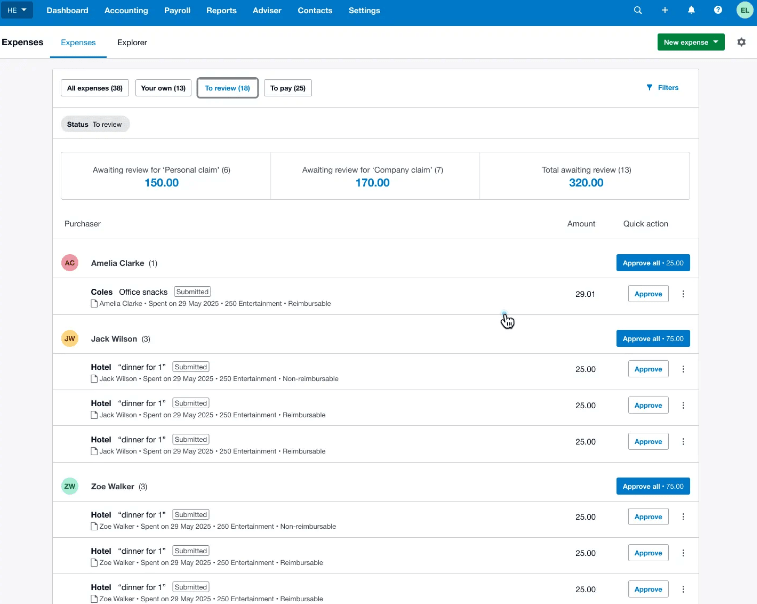Click Jack Wilson's JW avatar
This screenshot has height=604, width=757.
pos(70,338)
